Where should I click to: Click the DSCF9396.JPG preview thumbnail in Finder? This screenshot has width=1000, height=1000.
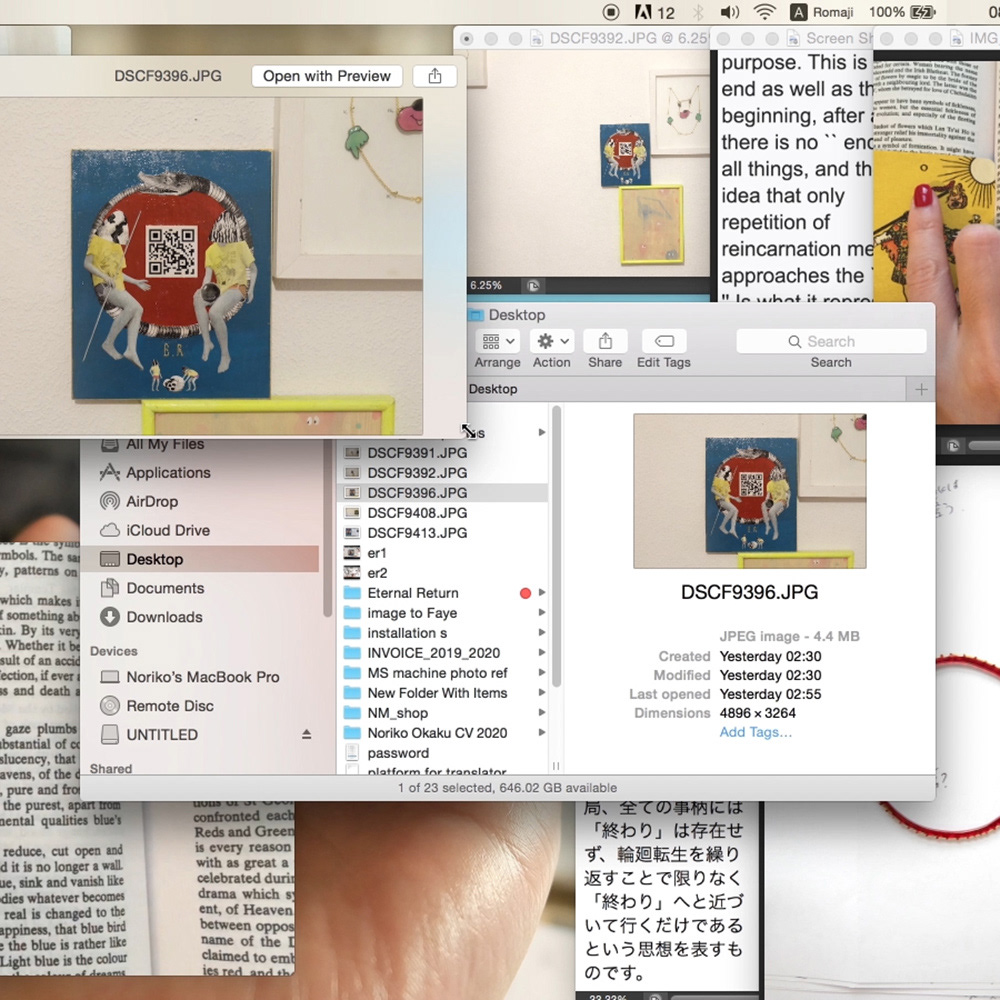coord(749,491)
